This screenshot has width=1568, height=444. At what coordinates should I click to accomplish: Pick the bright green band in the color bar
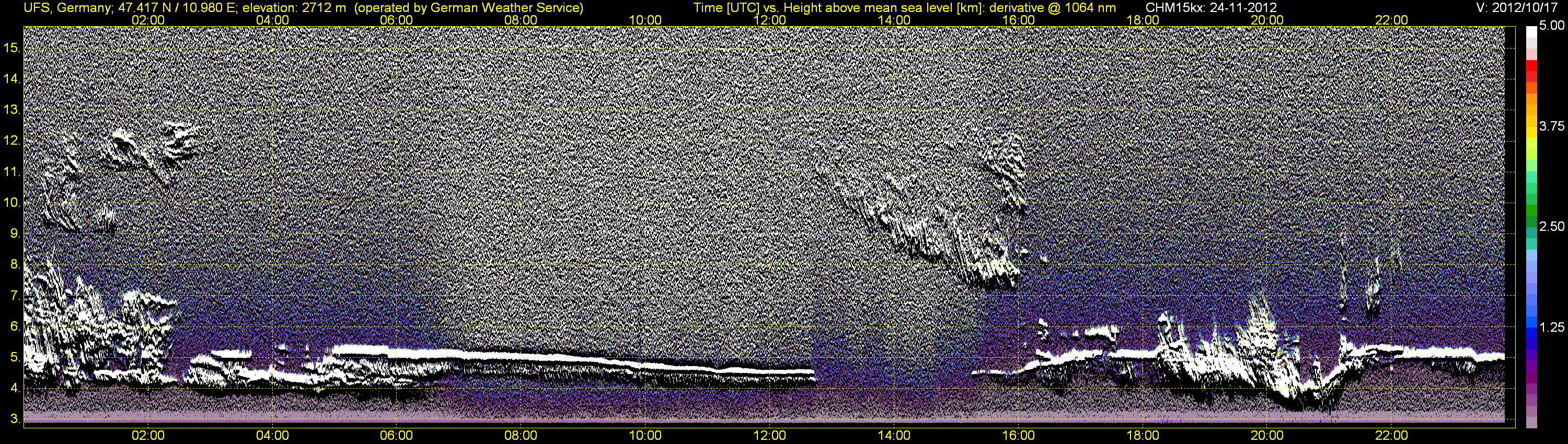pos(1531,167)
